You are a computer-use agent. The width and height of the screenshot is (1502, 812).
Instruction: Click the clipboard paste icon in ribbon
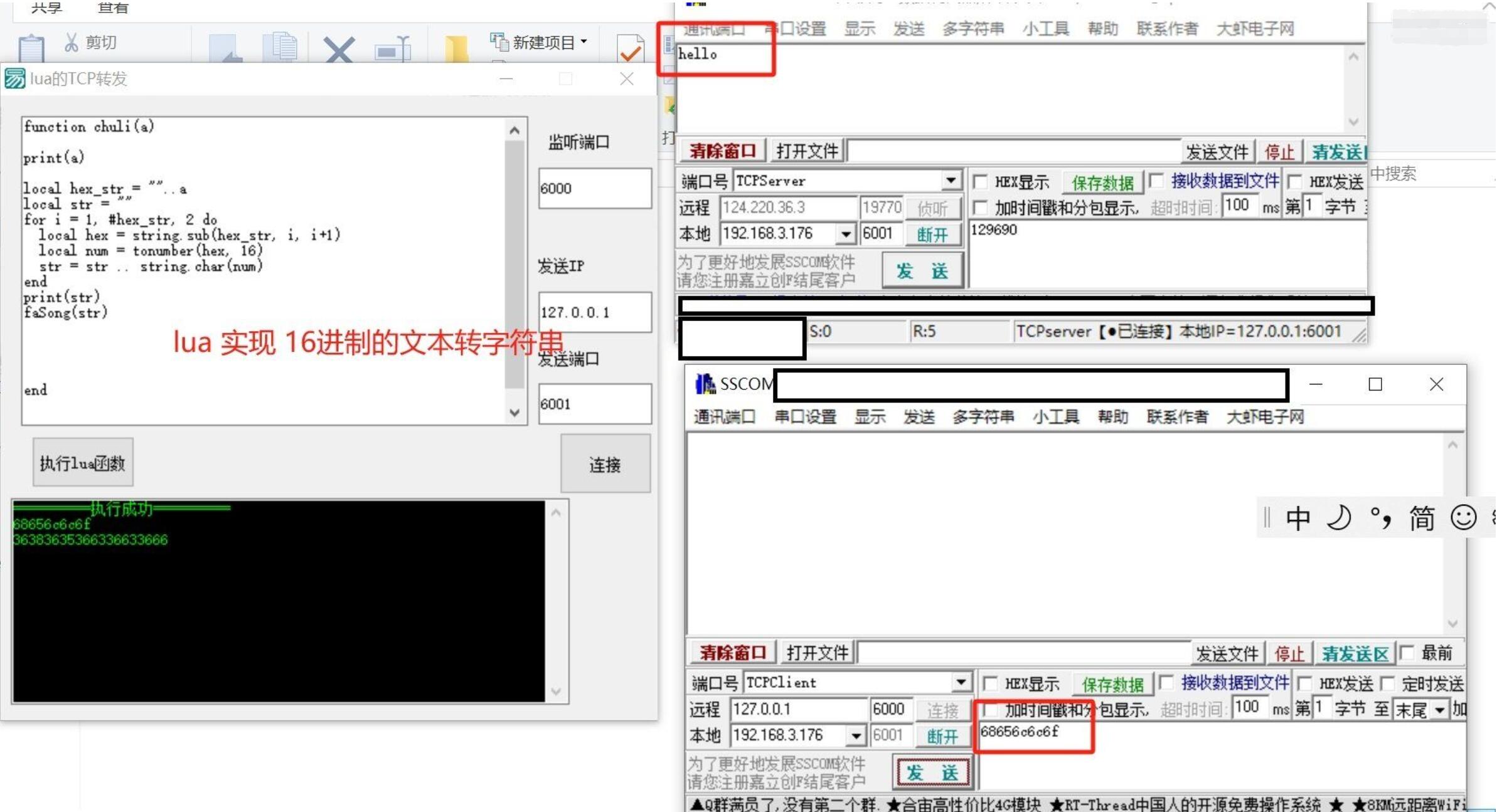click(31, 50)
